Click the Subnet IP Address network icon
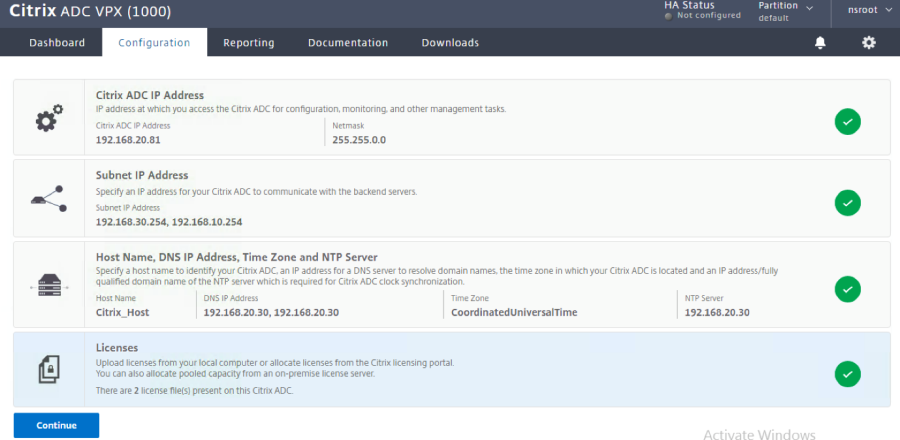The height and width of the screenshot is (440, 900). click(x=49, y=199)
